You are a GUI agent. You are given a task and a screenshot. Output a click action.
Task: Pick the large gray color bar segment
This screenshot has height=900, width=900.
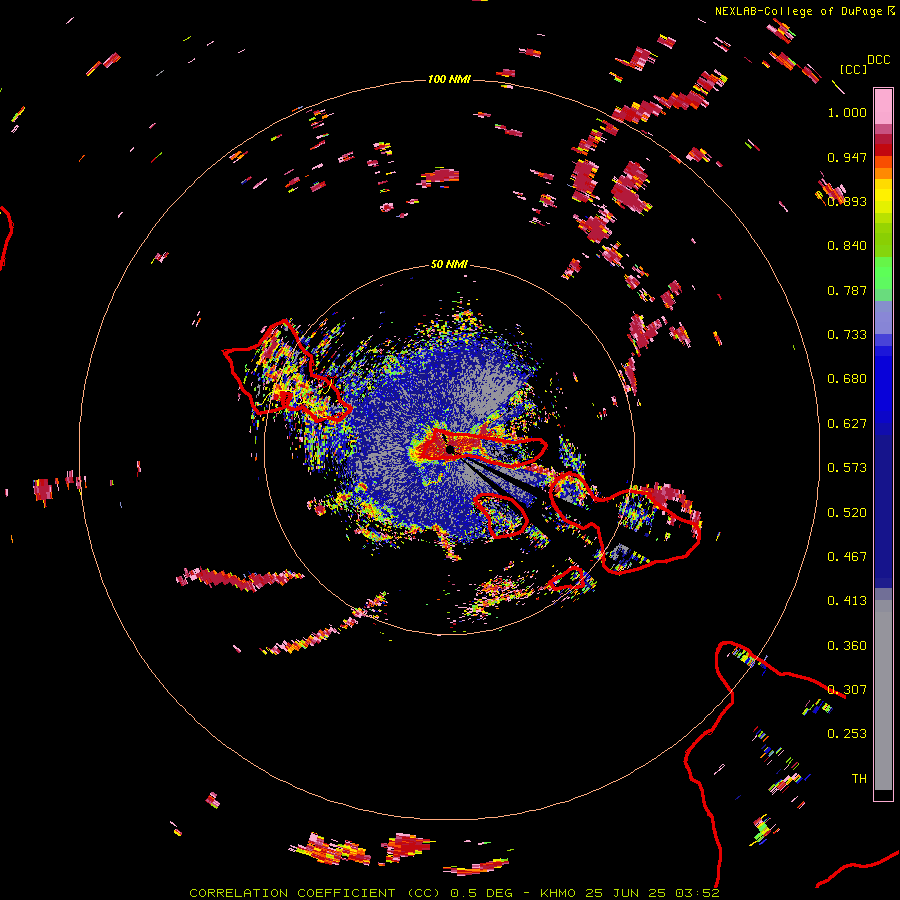[x=883, y=695]
